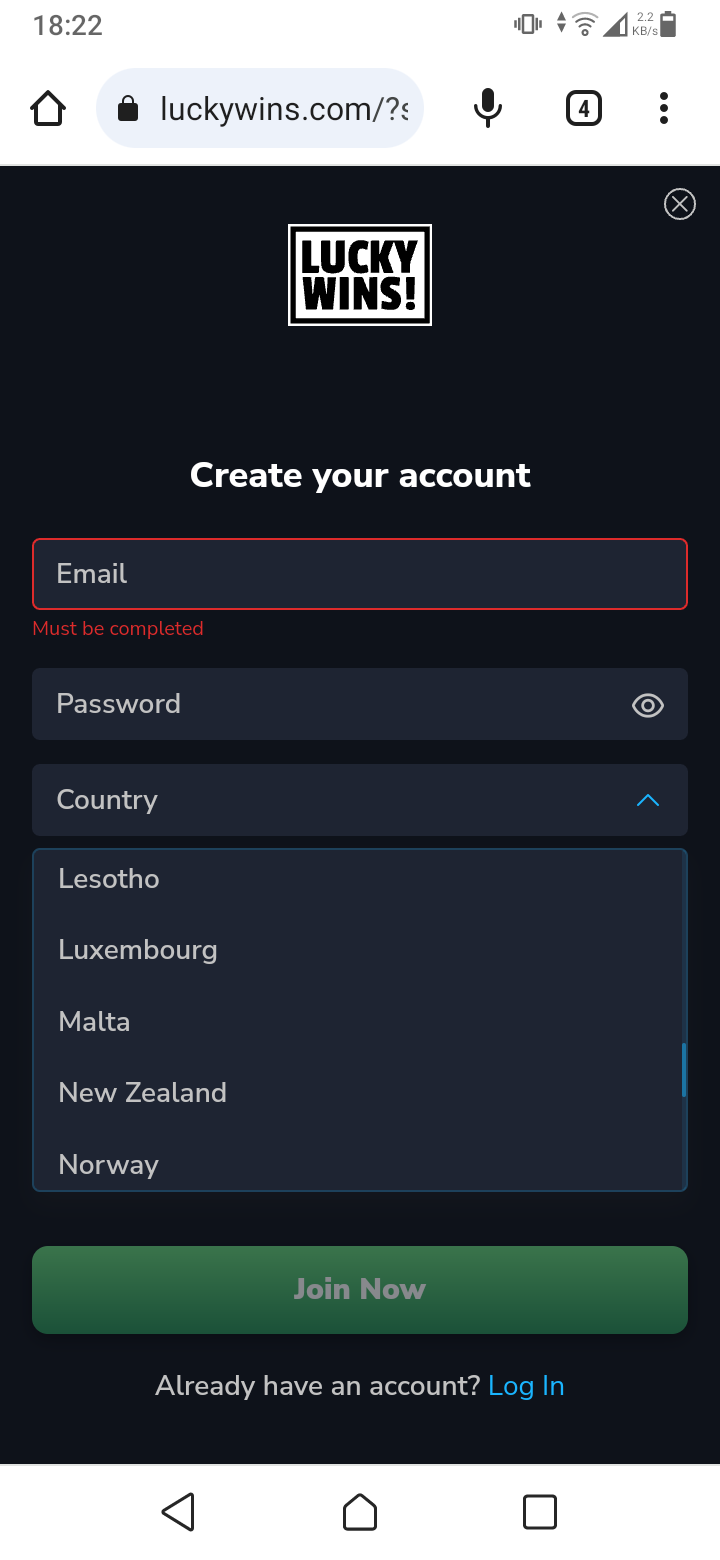720x1560 pixels.
Task: Open the browser three-dot menu
Action: pos(663,108)
